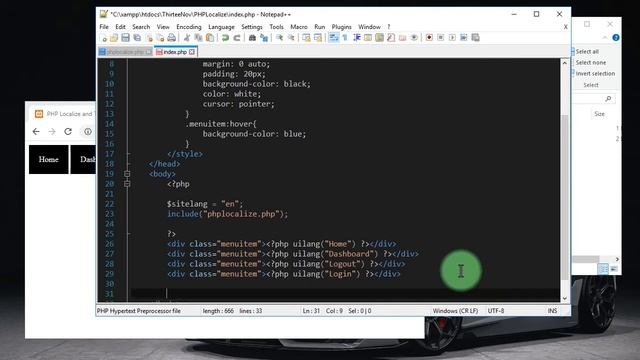Click the Undo toolbar icon

(x=225, y=38)
